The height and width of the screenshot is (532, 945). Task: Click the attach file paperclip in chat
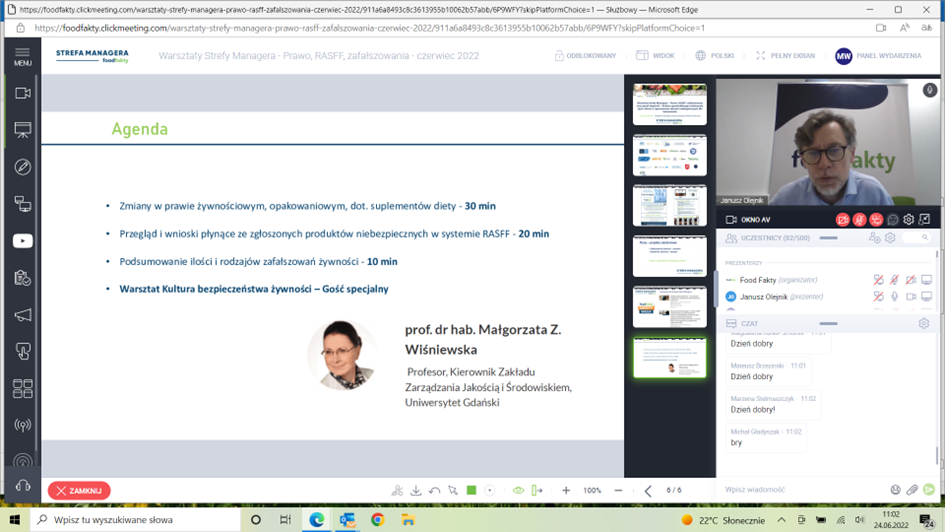912,490
